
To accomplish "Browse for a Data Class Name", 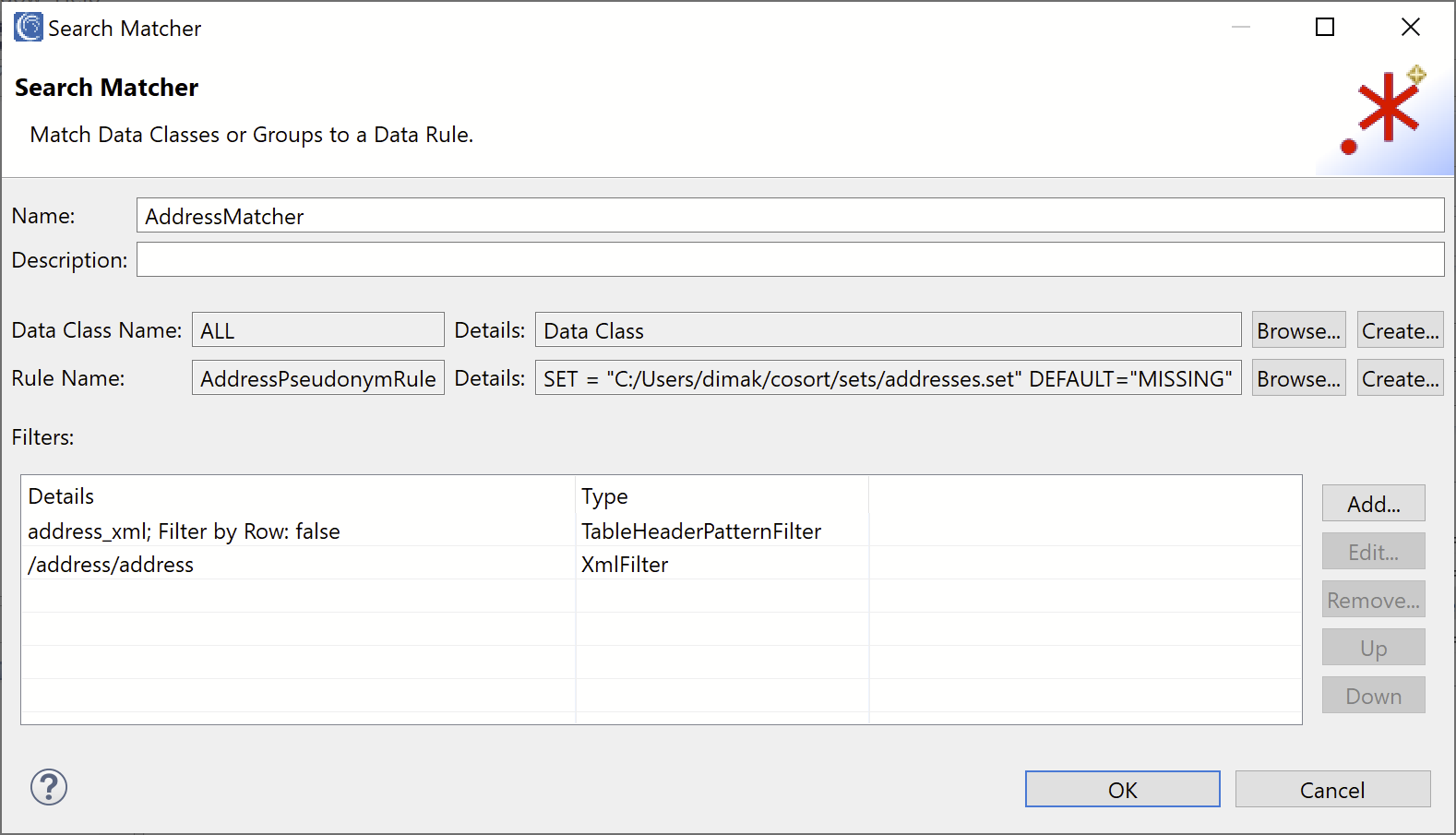I will click(x=1298, y=329).
